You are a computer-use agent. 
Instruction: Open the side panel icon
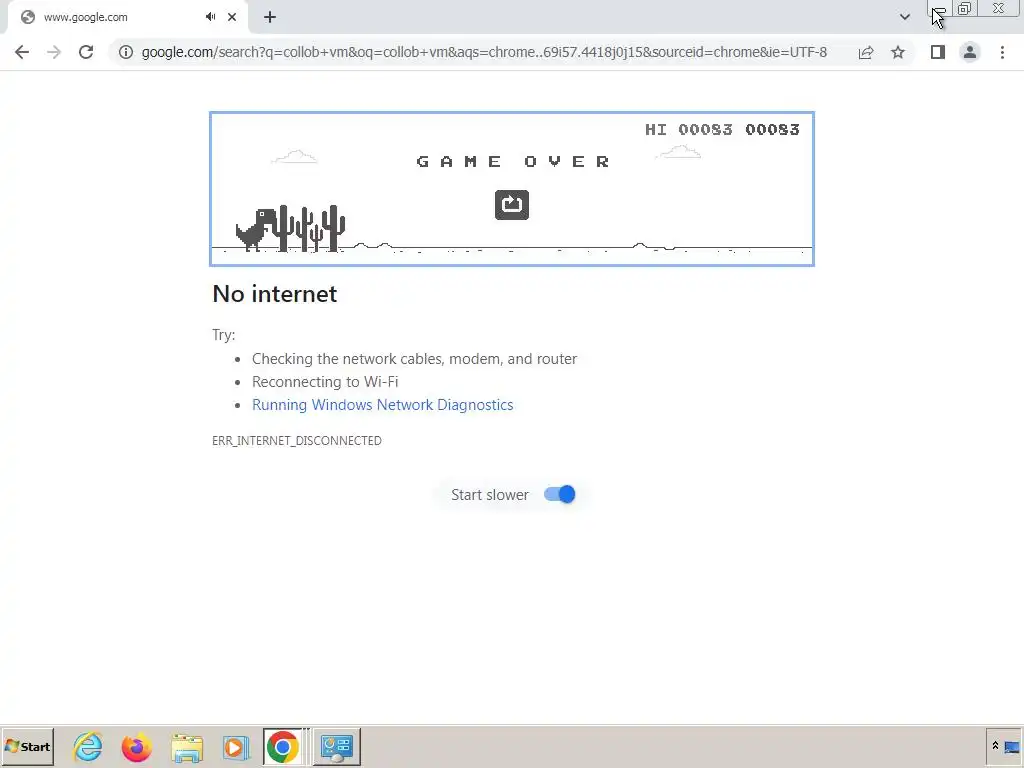938,52
